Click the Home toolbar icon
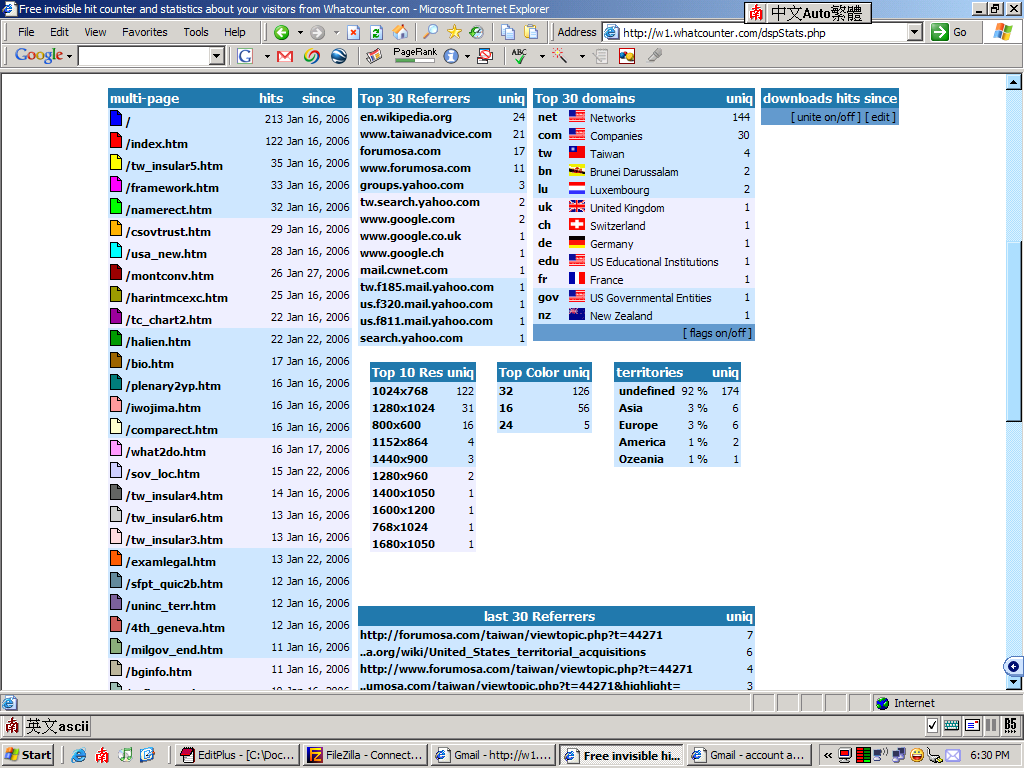Screen dimensions: 1024x768 (400, 32)
